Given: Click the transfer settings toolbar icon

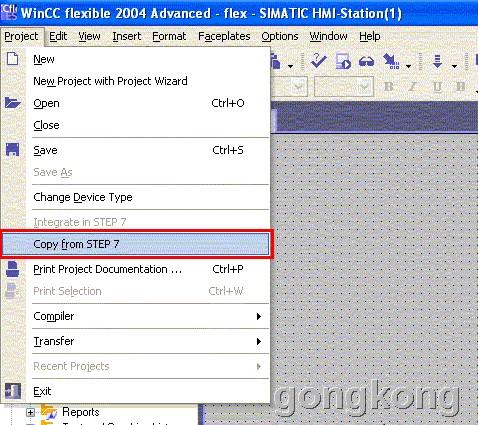Looking at the screenshot, I should [391, 61].
